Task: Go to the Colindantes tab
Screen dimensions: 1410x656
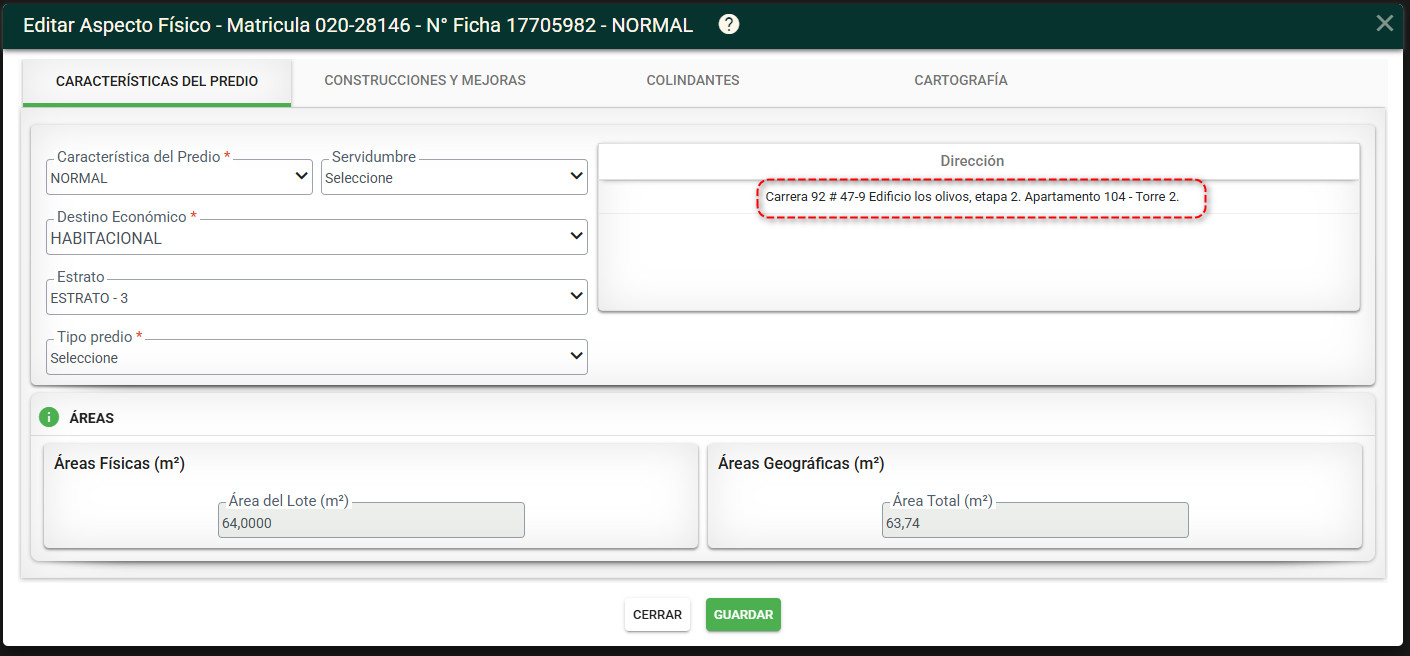Action: tap(693, 80)
